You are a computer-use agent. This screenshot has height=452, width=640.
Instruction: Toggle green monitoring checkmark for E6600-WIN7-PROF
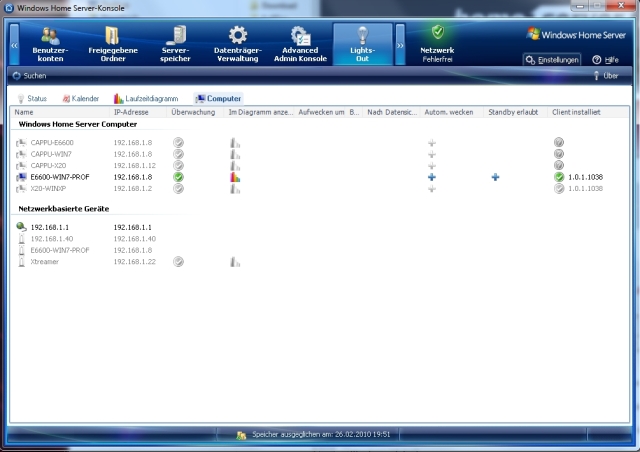click(x=178, y=177)
